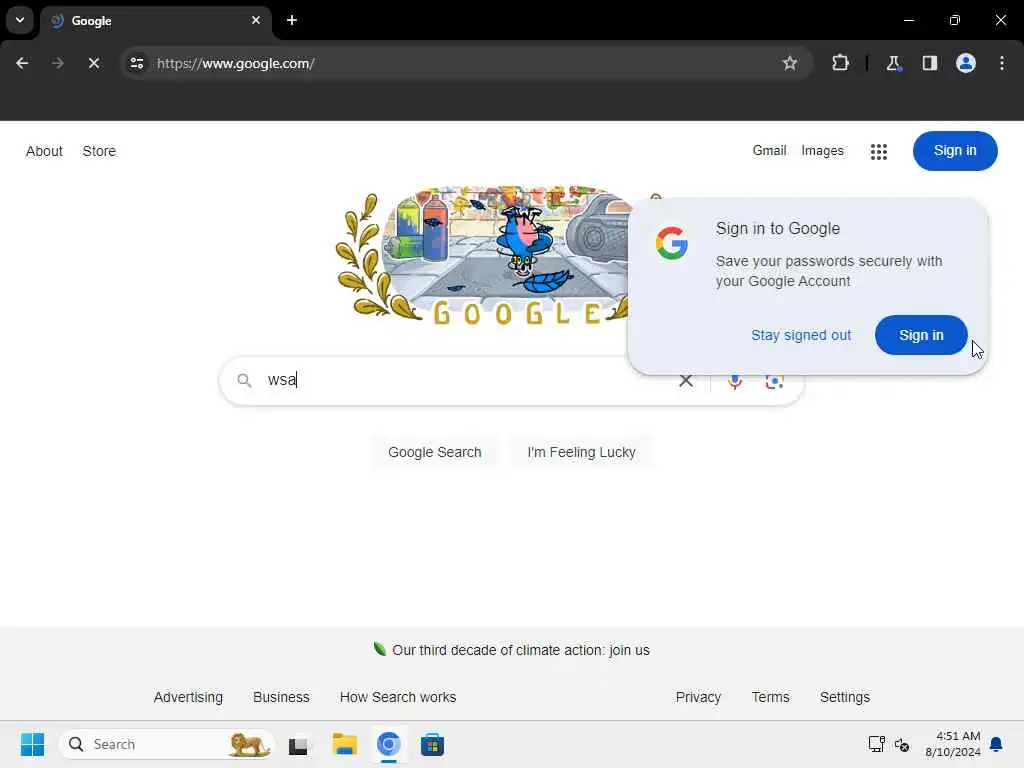The image size is (1024, 768).
Task: Stop loading the page with X icon
Action: point(94,63)
